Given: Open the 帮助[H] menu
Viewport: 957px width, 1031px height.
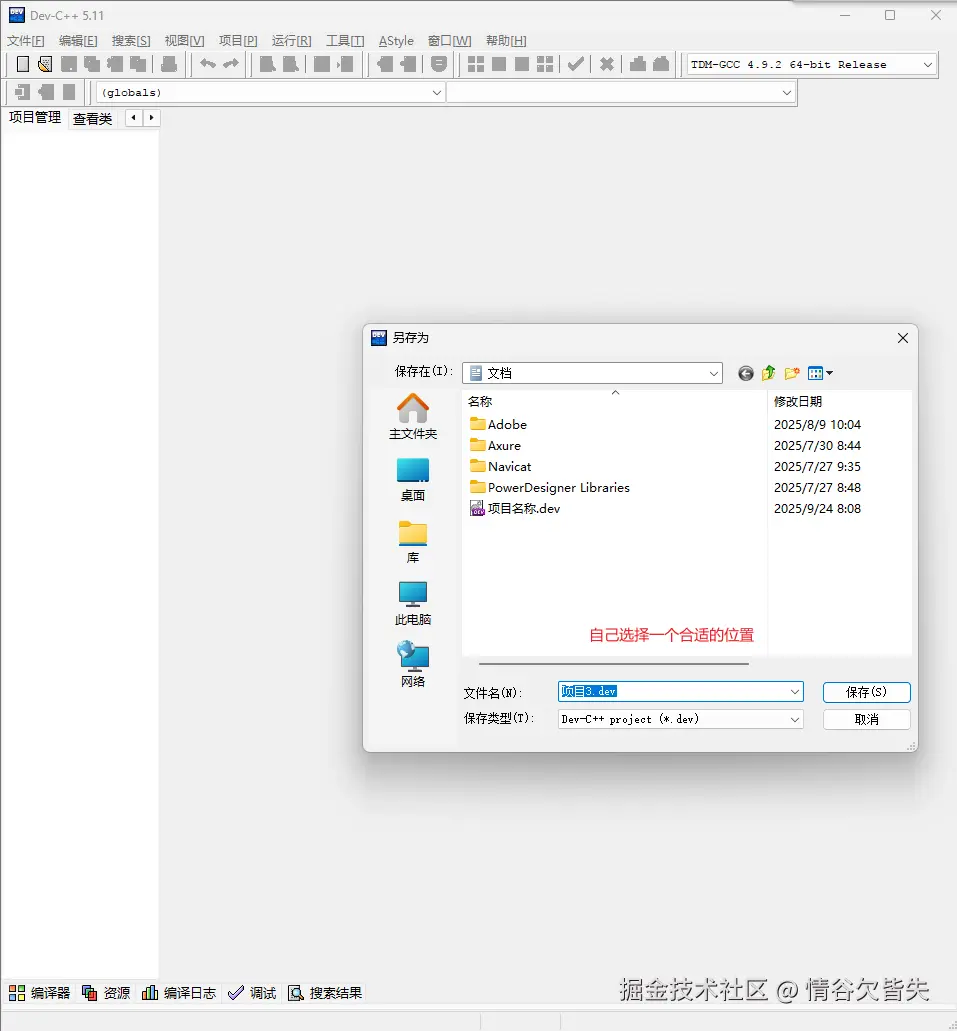Looking at the screenshot, I should (x=506, y=41).
